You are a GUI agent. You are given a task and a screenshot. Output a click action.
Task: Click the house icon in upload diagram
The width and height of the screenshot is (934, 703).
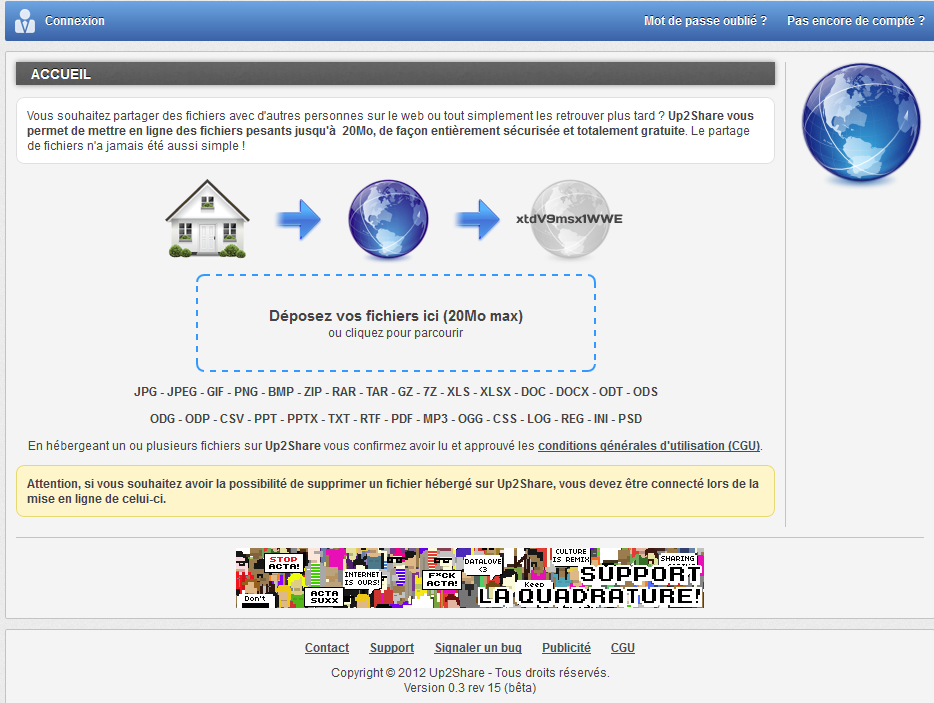(x=207, y=219)
